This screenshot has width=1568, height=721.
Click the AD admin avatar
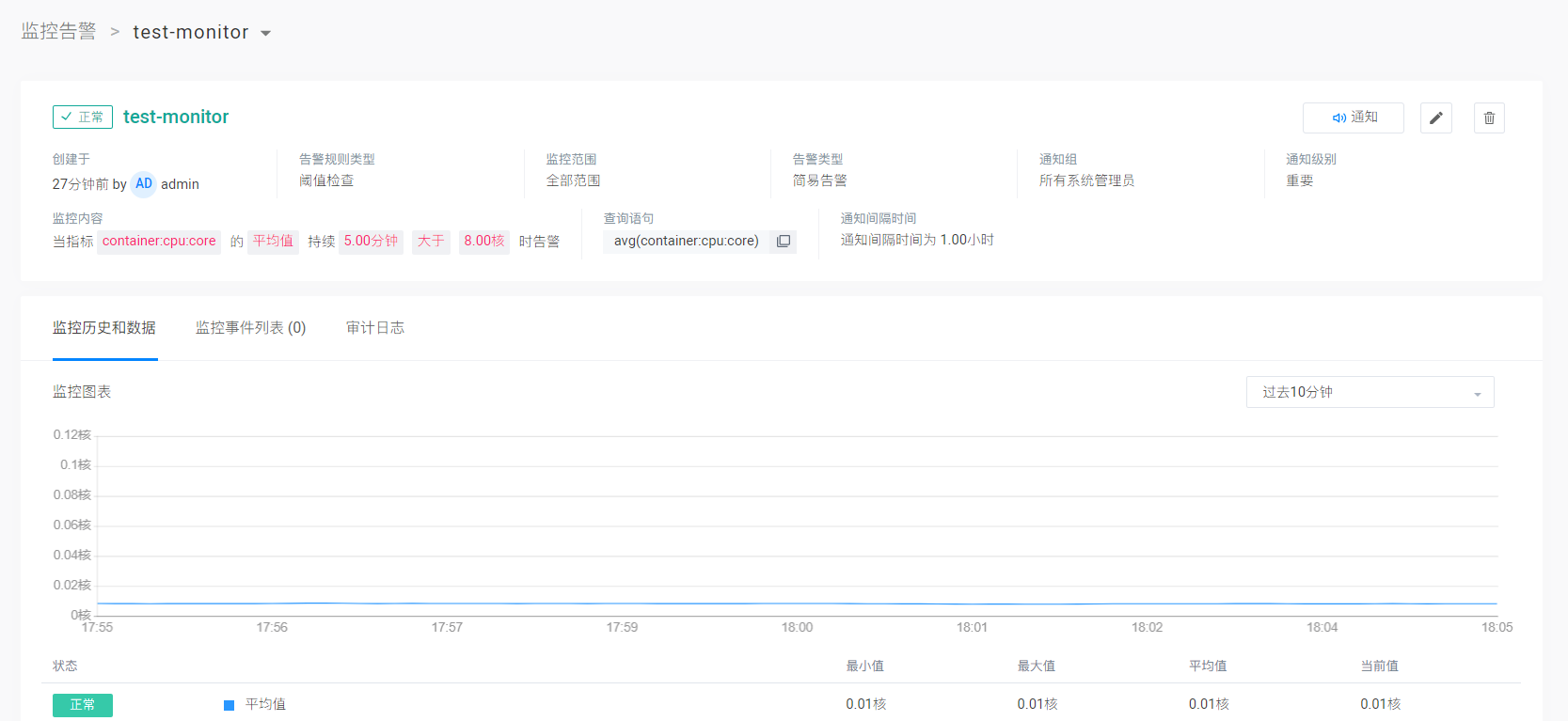point(144,184)
